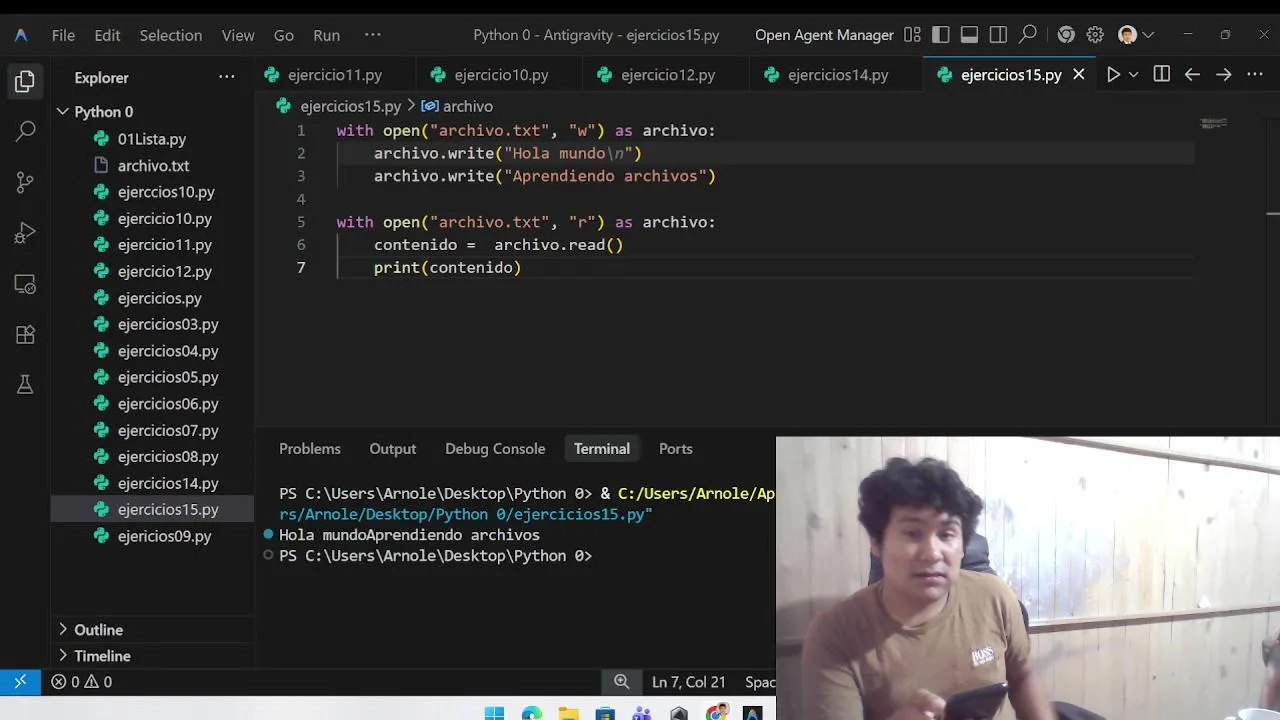Switch to the Output panel tab

(392, 449)
